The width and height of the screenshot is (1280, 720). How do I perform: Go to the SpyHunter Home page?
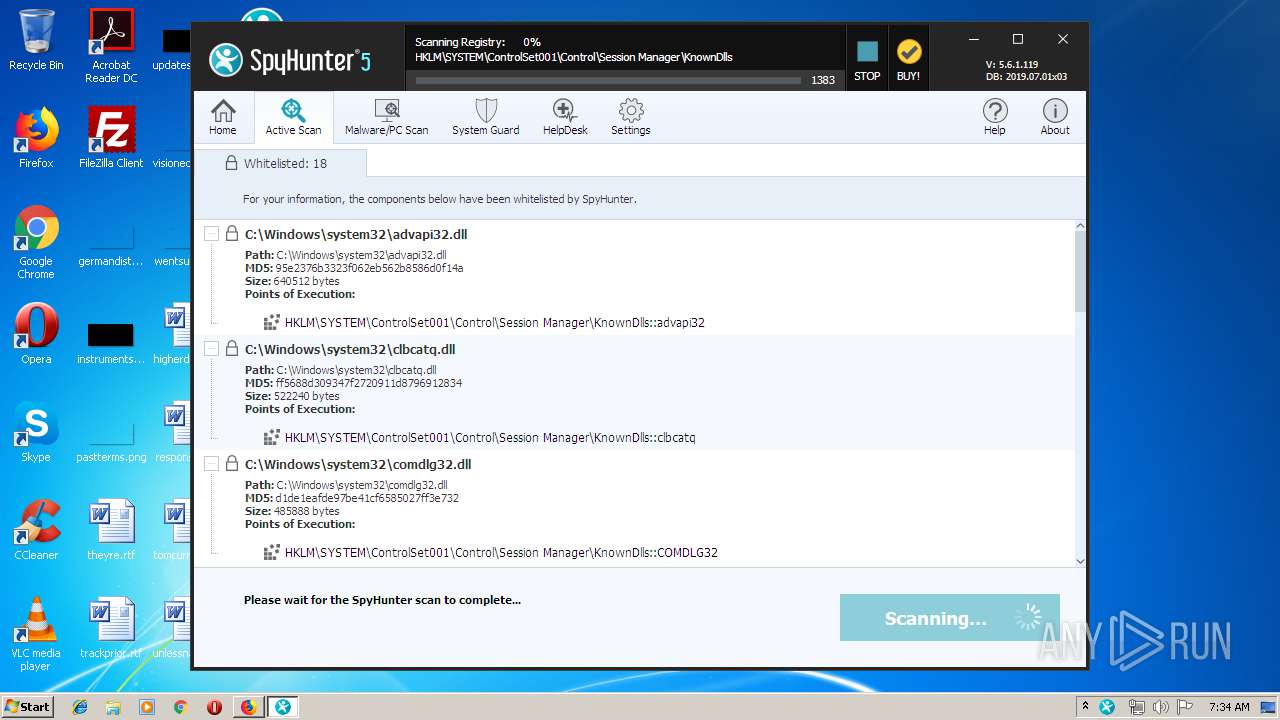click(x=223, y=117)
